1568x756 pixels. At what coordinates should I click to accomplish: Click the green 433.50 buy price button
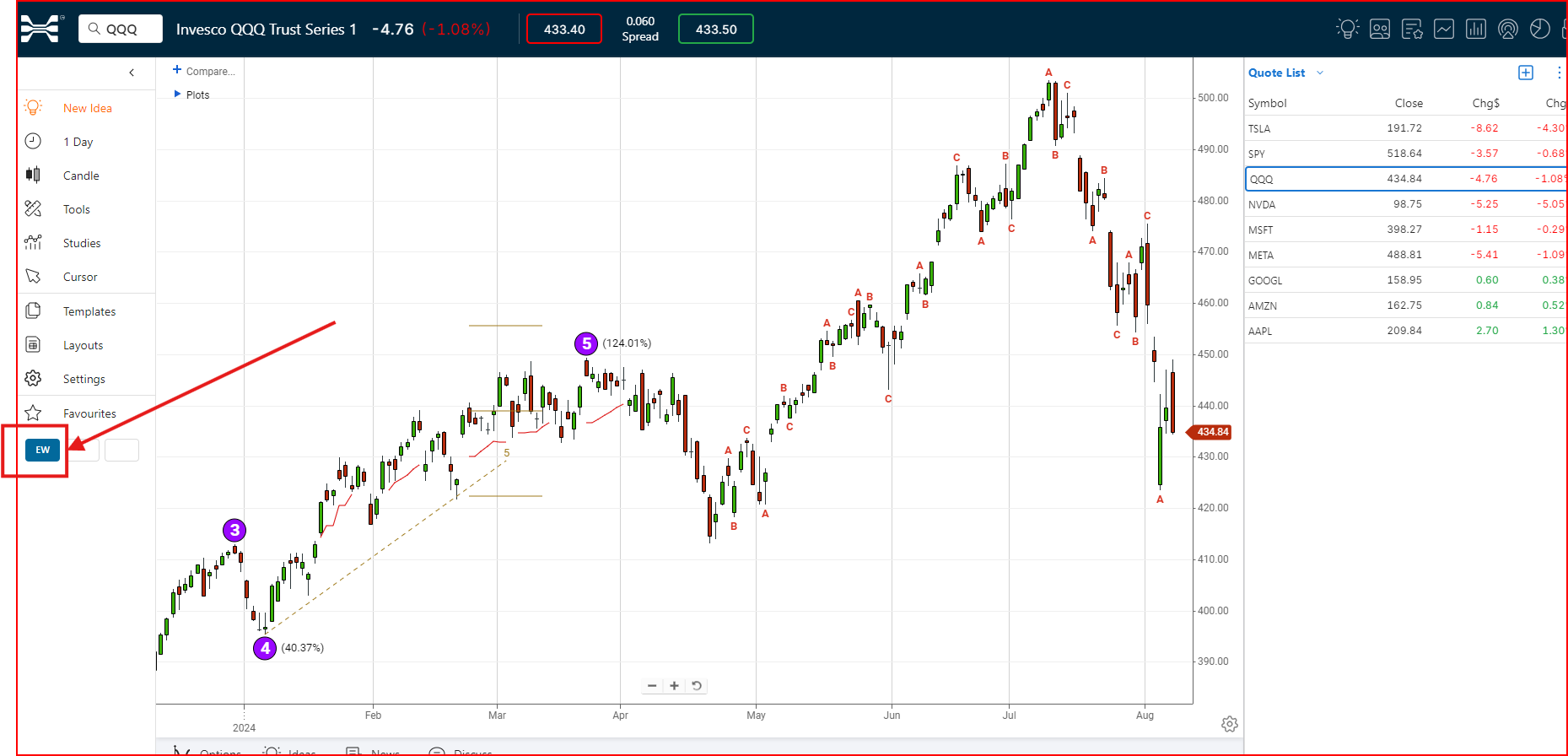tap(715, 29)
